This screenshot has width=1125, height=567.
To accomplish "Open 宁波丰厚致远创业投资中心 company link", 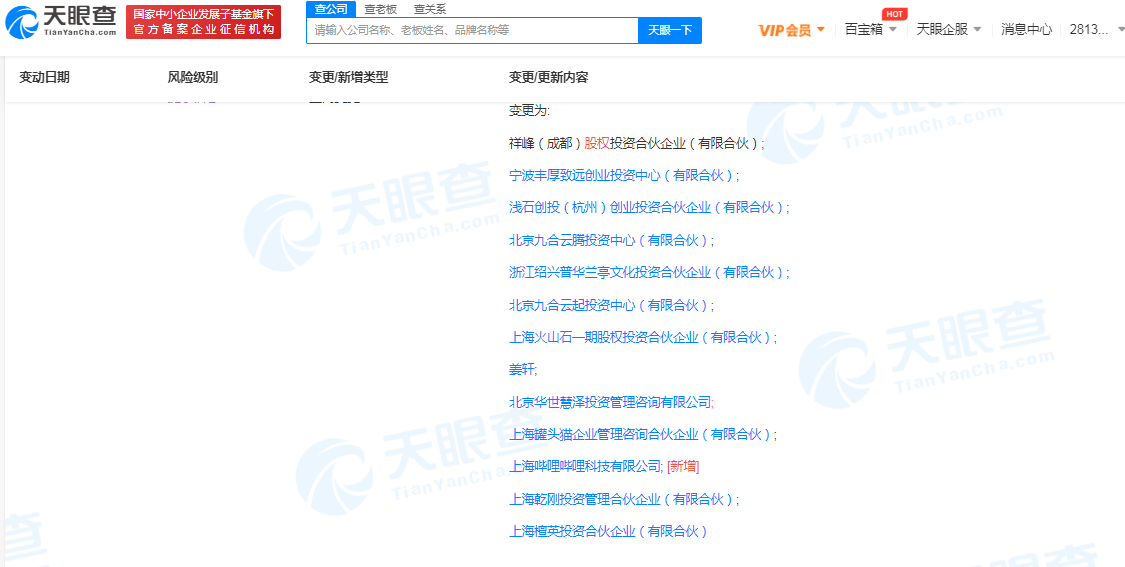I will [x=621, y=175].
